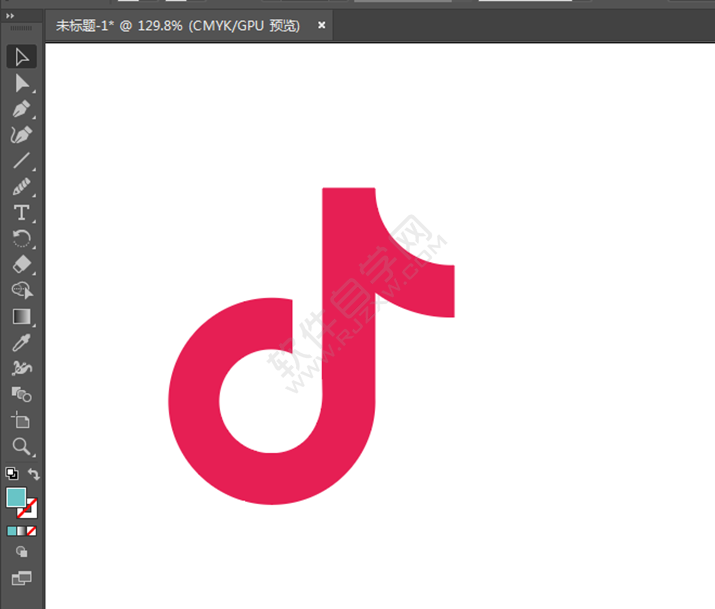Switch to the 未标题-1* document tab
Viewport: 715px width, 609px height.
click(178, 26)
